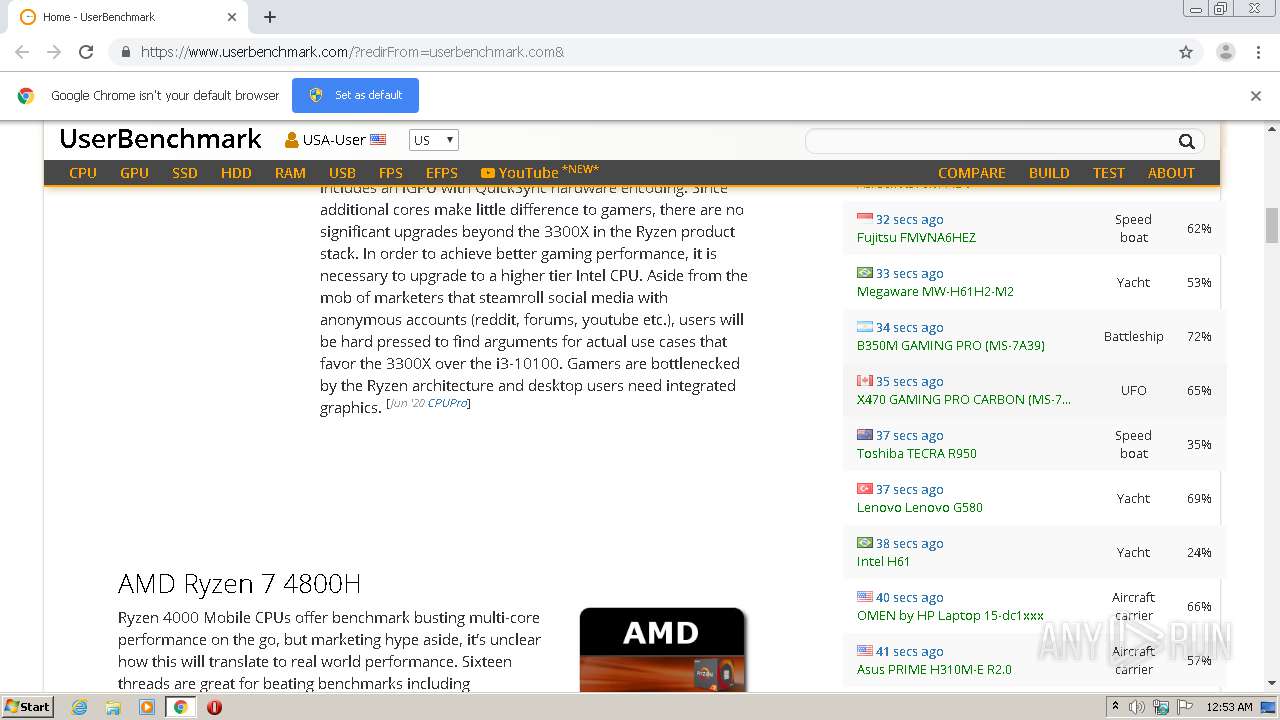
Task: Click the page vertical scrollbar thumb
Action: coord(1271,225)
